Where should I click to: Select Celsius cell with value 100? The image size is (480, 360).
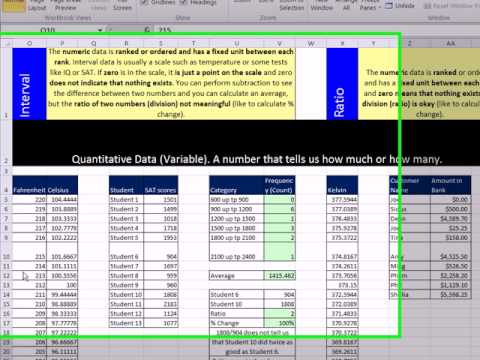click(x=62, y=285)
